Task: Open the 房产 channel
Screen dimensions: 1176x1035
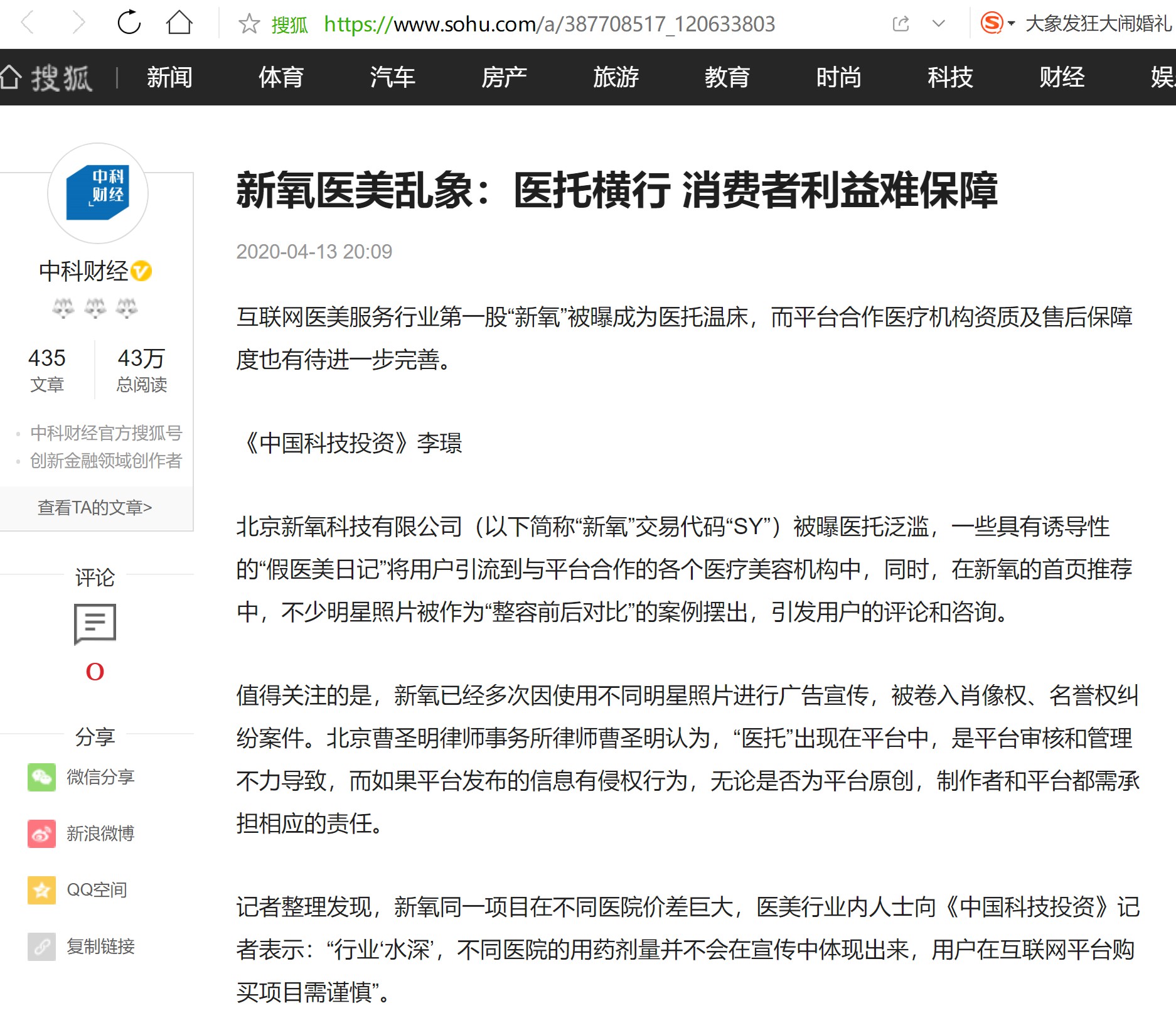Action: [x=504, y=77]
